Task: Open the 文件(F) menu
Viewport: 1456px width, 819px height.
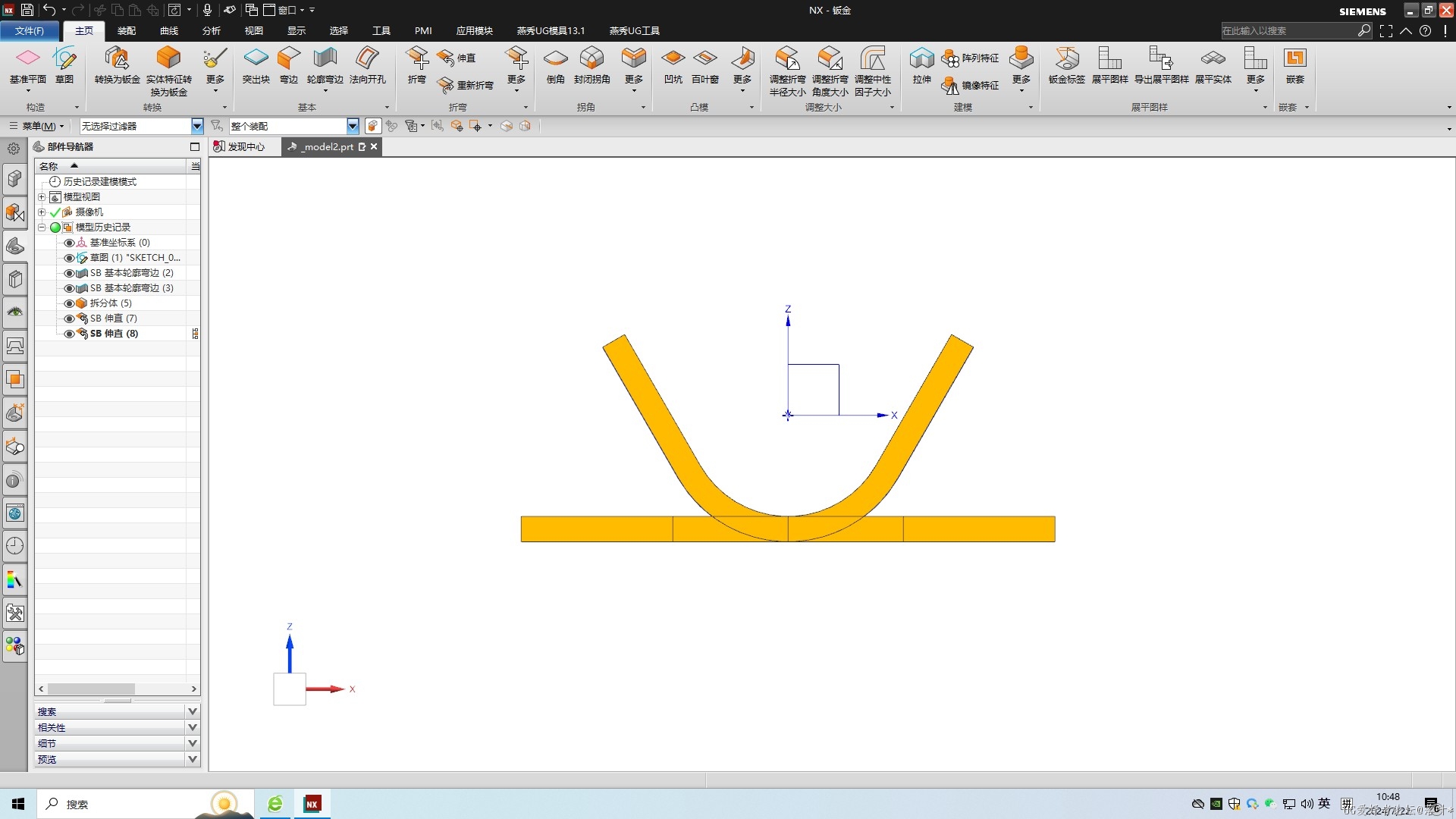Action: pyautogui.click(x=30, y=31)
